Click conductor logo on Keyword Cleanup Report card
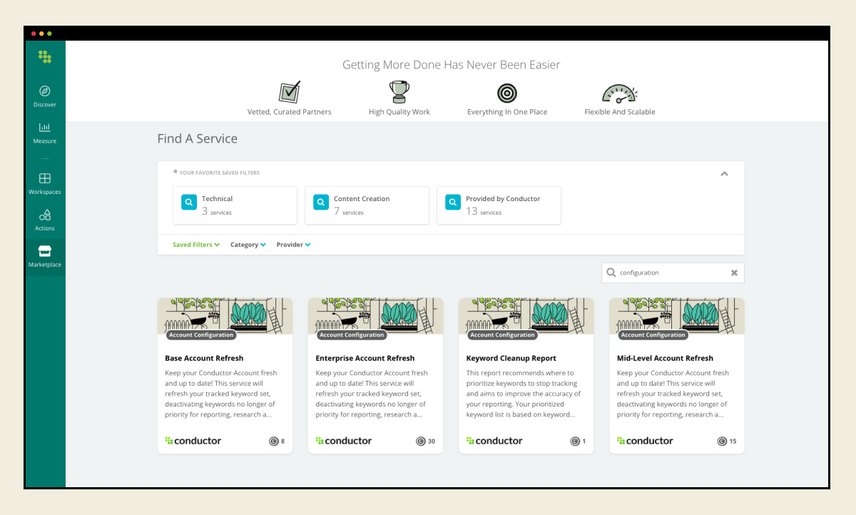Image resolution: width=856 pixels, height=515 pixels. (495, 441)
